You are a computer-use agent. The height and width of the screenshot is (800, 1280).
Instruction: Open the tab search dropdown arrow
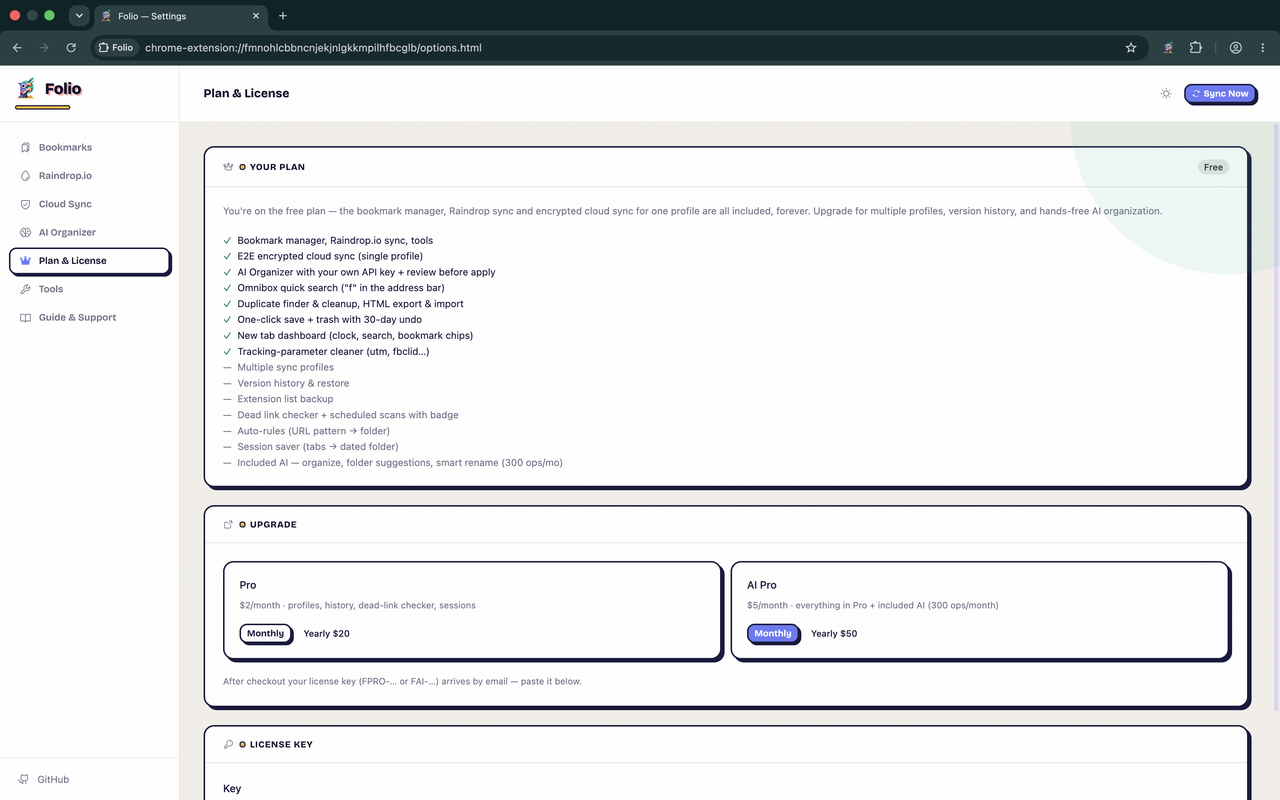(x=79, y=16)
